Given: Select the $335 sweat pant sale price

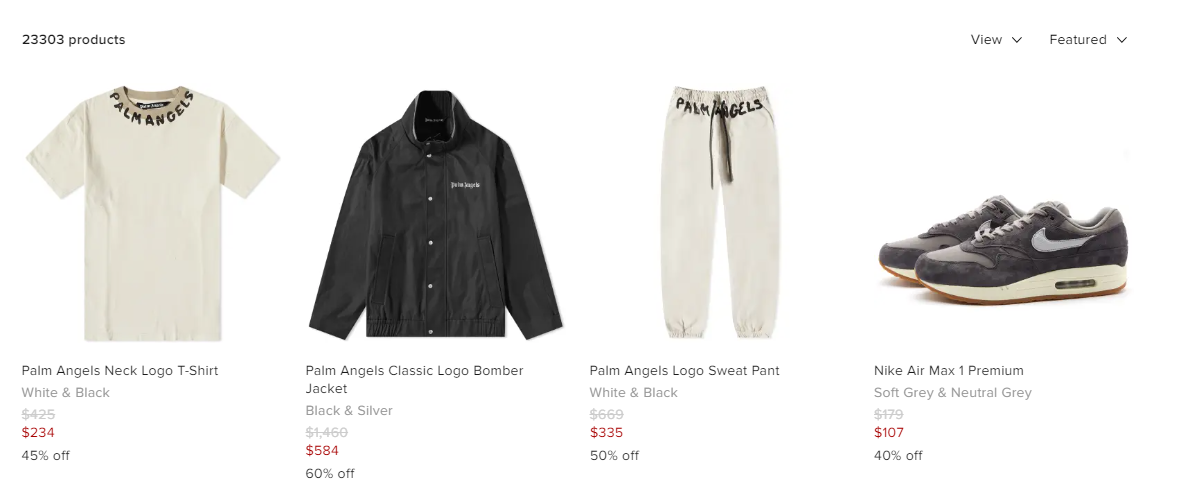Looking at the screenshot, I should (x=606, y=432).
